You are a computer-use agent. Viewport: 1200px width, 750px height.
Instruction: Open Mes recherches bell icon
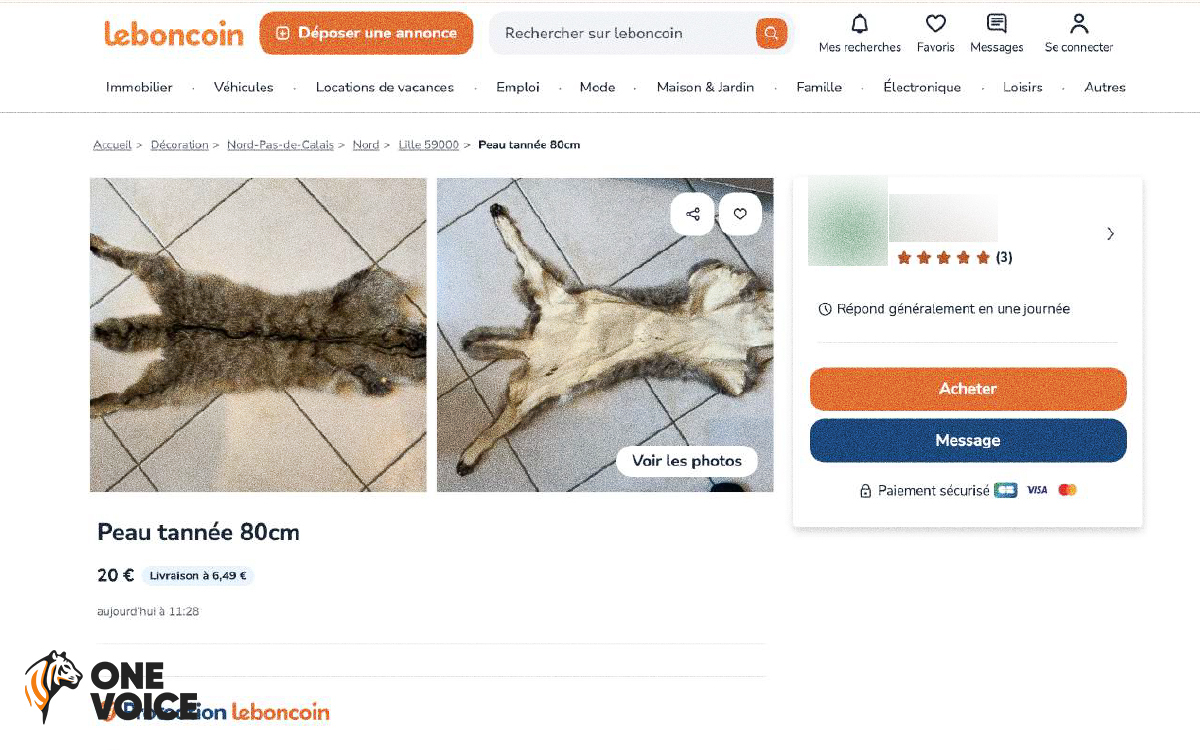point(859,24)
